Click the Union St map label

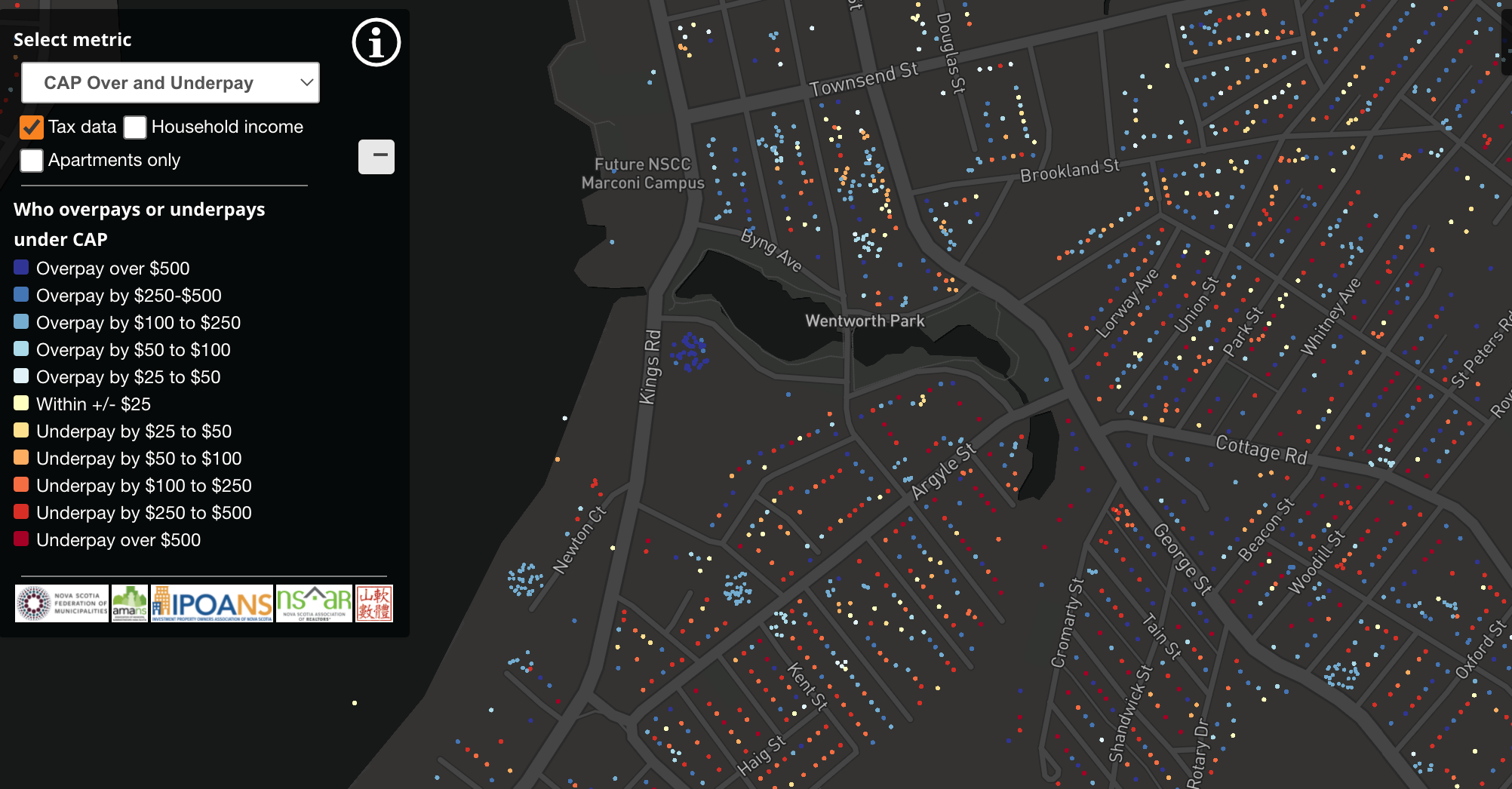coord(1197,305)
